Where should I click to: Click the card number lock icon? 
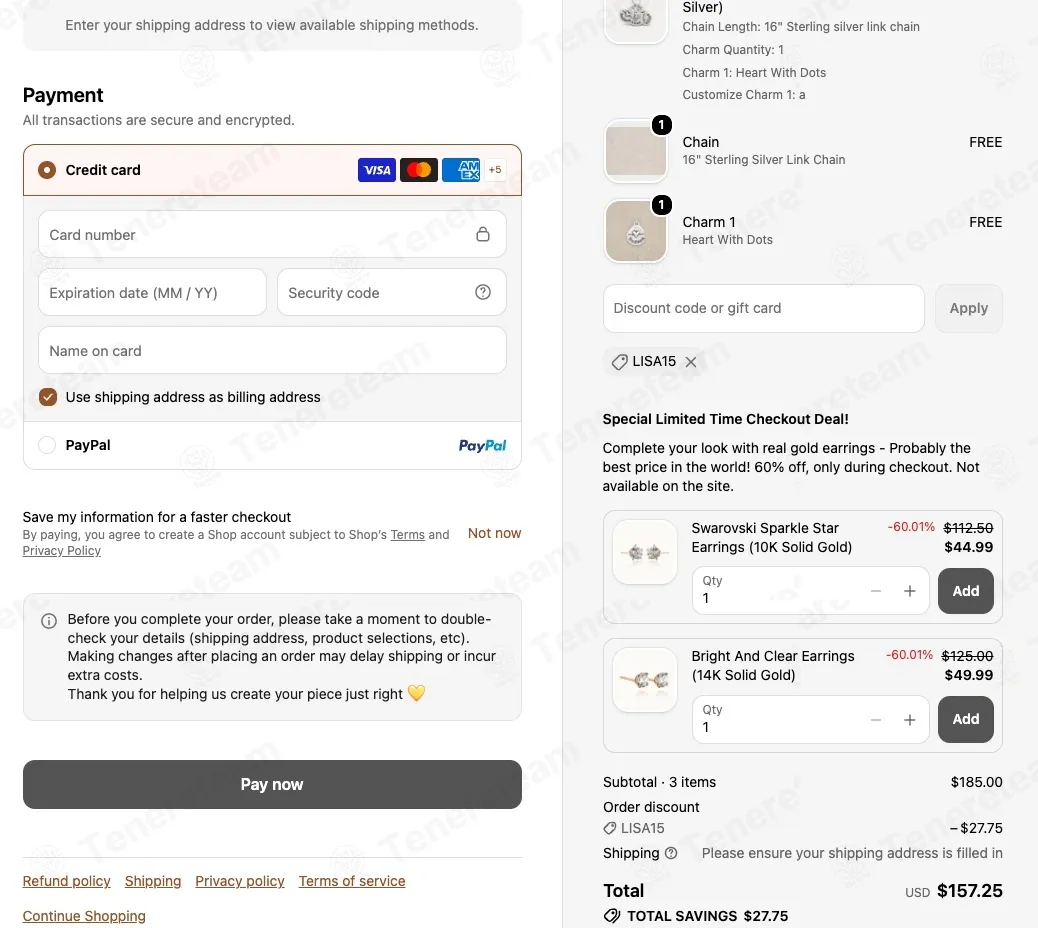click(483, 234)
